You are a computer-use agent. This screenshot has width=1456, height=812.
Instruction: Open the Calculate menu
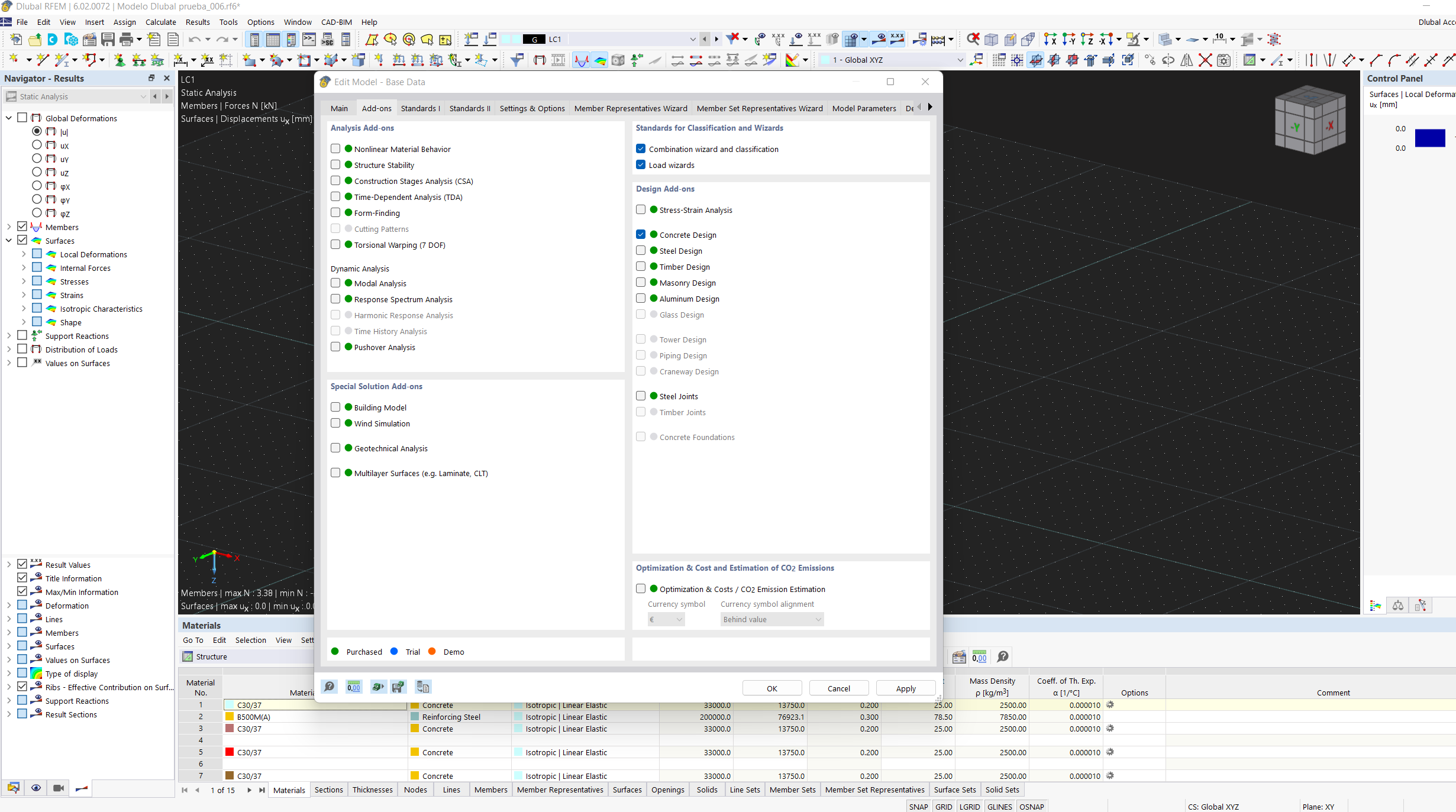click(160, 22)
